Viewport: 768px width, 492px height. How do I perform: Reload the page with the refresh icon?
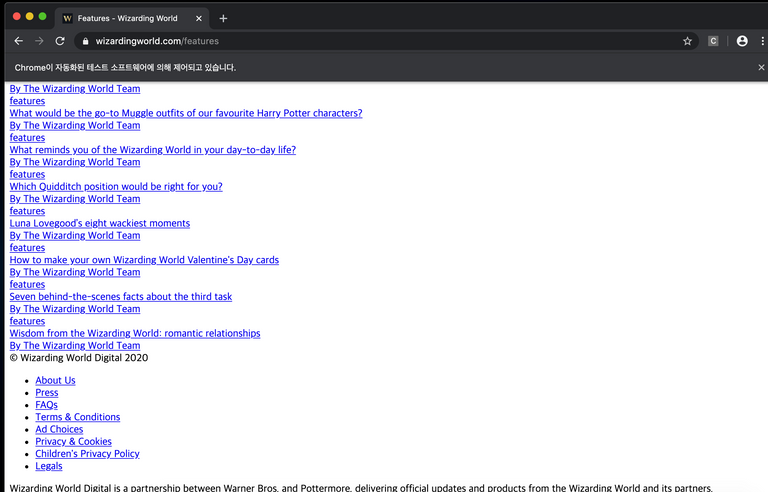pyautogui.click(x=60, y=41)
